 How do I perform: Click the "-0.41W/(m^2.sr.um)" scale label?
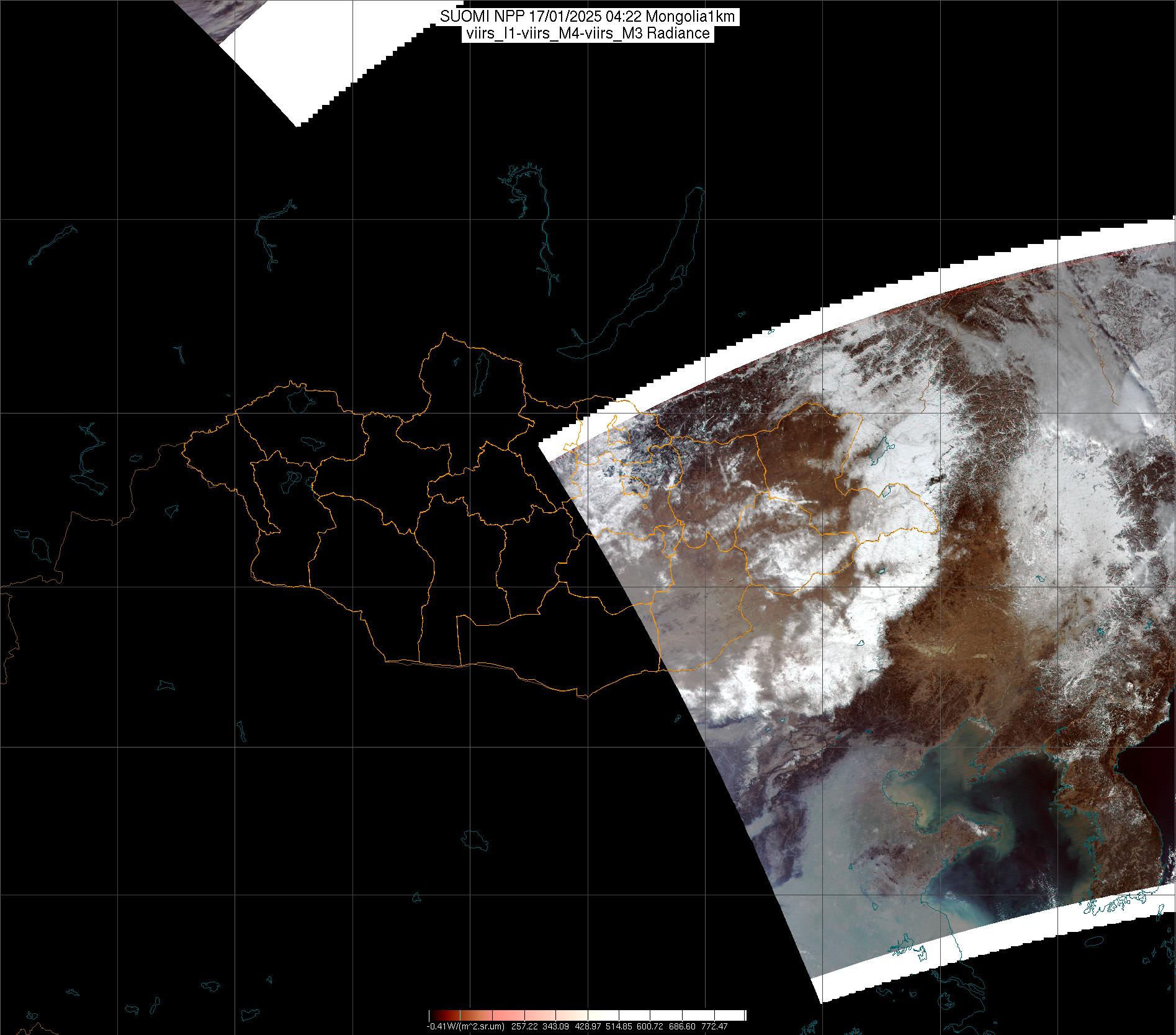pos(465,1026)
